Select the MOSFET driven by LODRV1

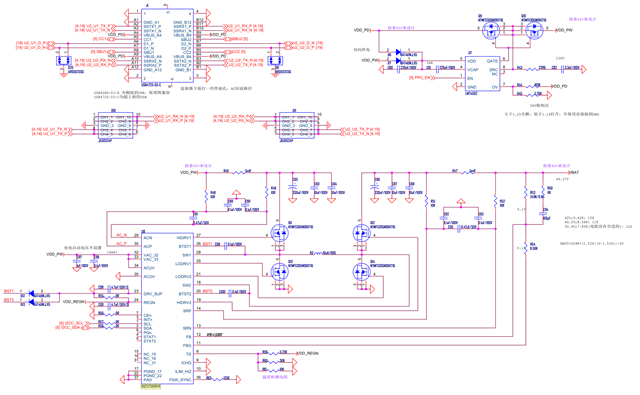280,271
